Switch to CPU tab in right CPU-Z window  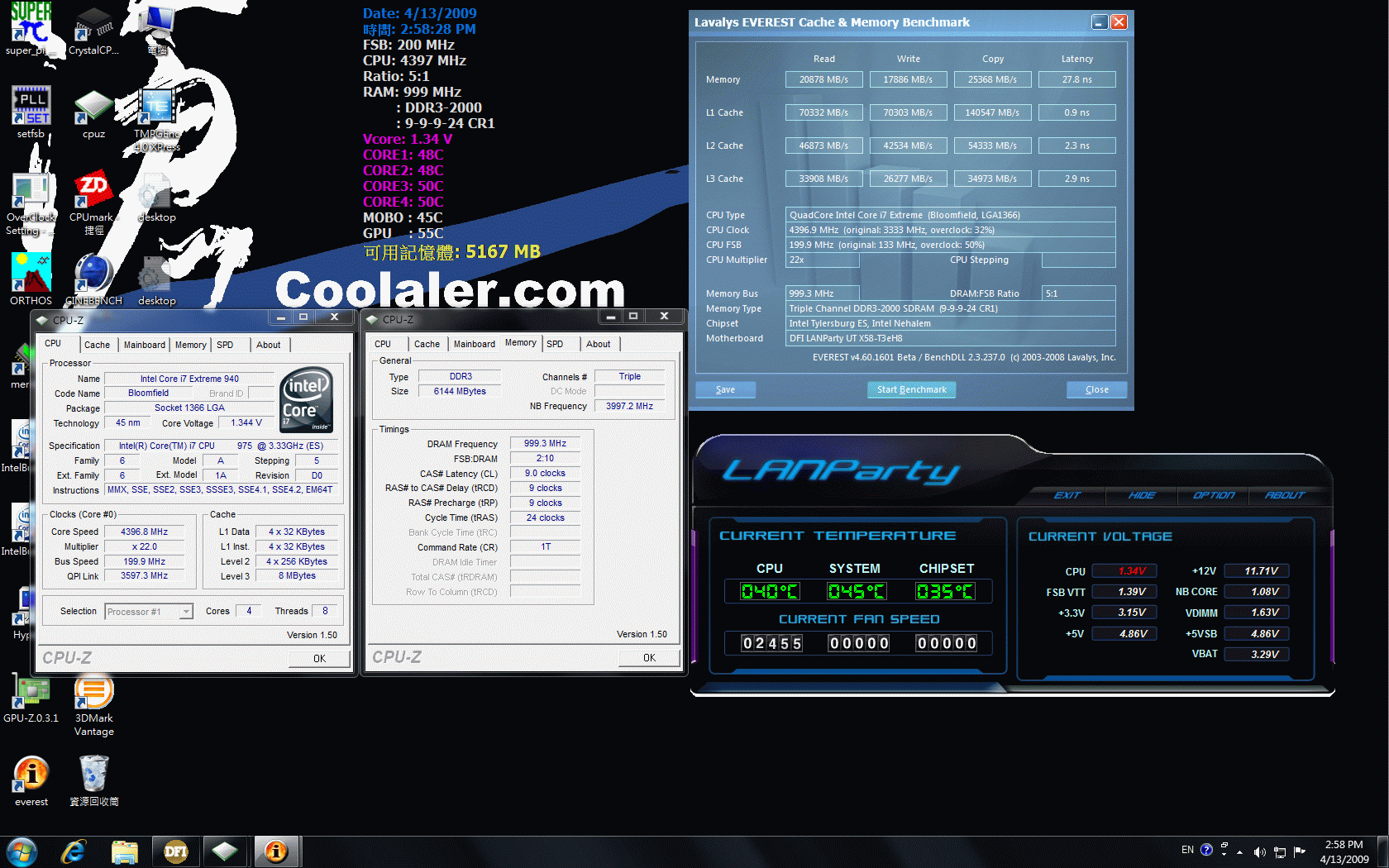click(383, 344)
